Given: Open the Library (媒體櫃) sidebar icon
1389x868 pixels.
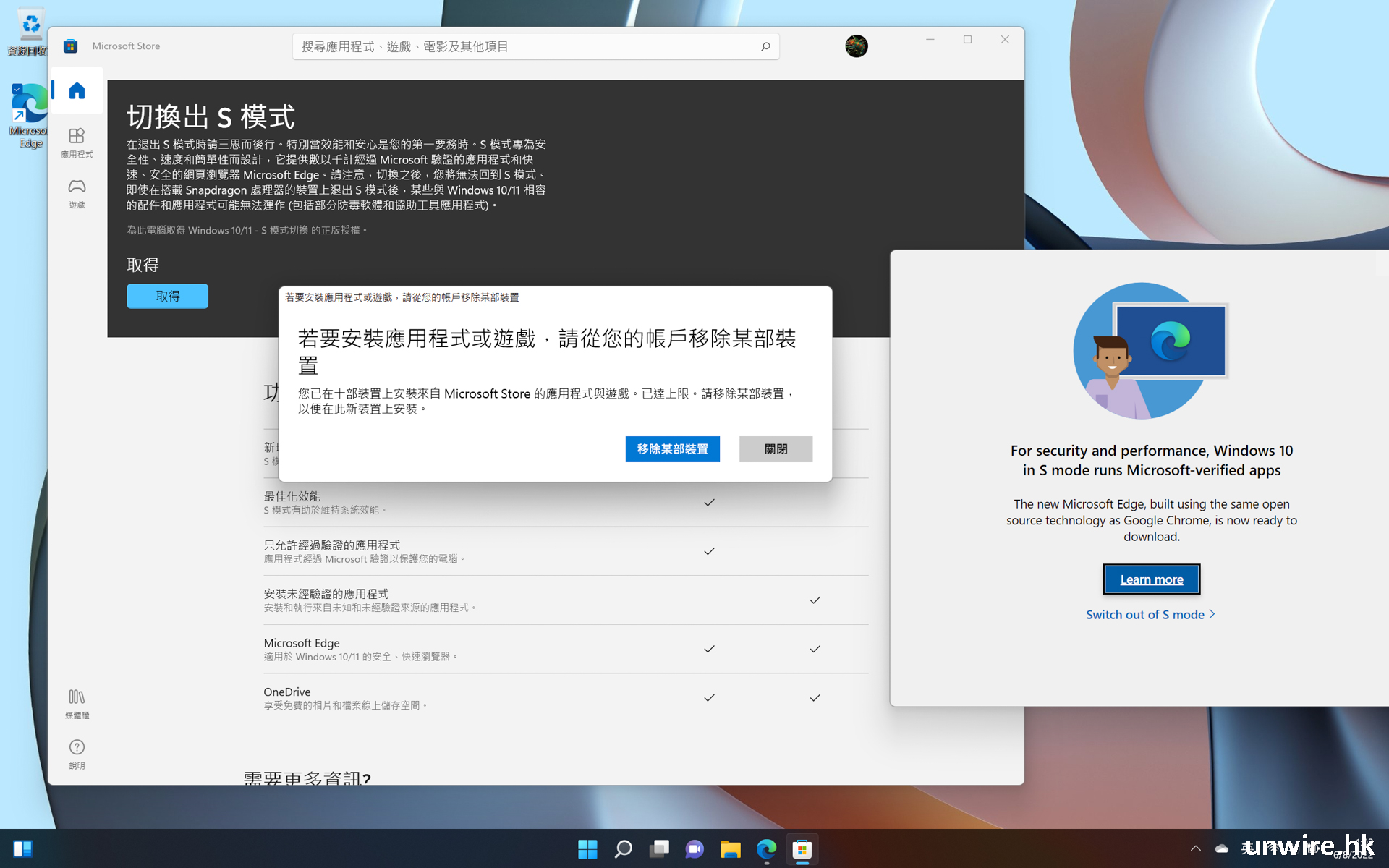Looking at the screenshot, I should (77, 702).
